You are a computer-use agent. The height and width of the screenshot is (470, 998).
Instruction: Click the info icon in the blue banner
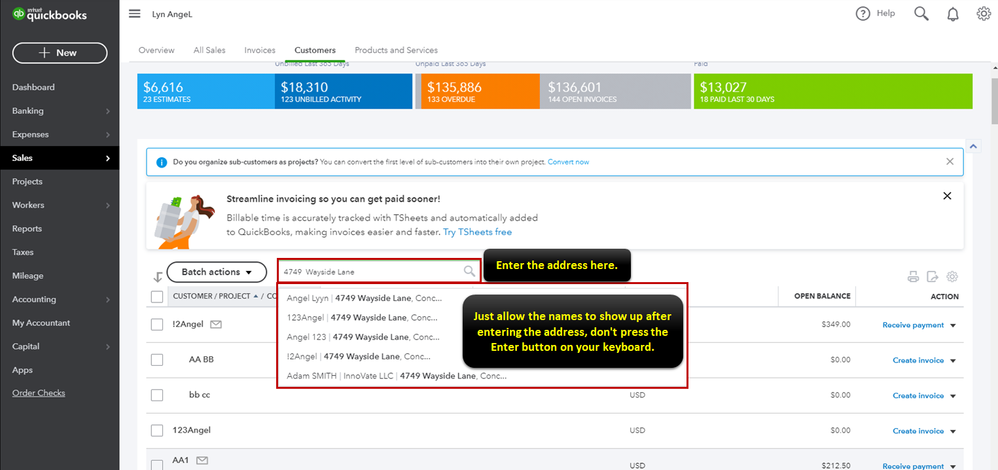pyautogui.click(x=162, y=162)
